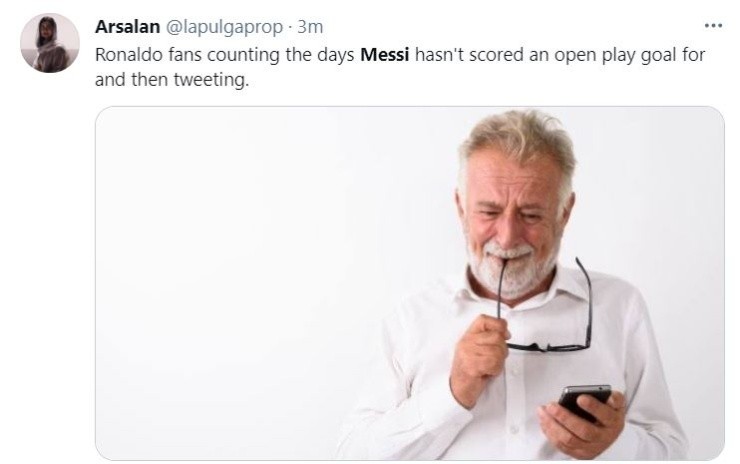Click the smartphone in the man's hand
Viewport: 740px width, 464px height.
585,400
